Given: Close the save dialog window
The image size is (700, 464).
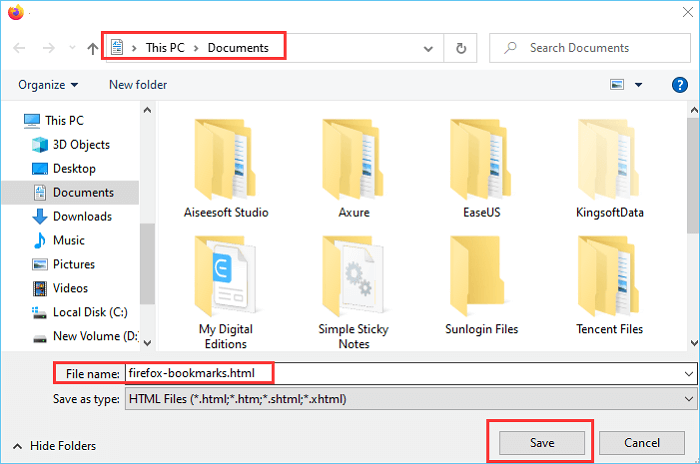Looking at the screenshot, I should pos(688,12).
